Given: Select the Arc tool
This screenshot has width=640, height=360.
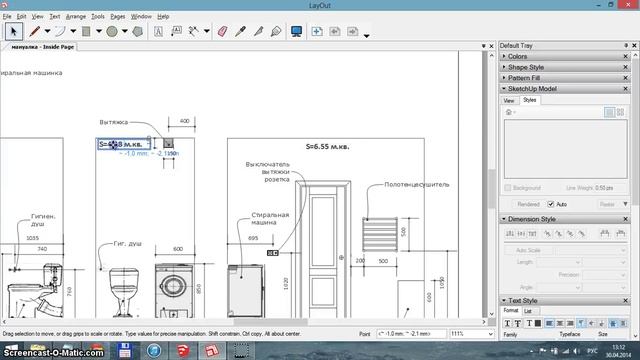Looking at the screenshot, I should [60, 31].
